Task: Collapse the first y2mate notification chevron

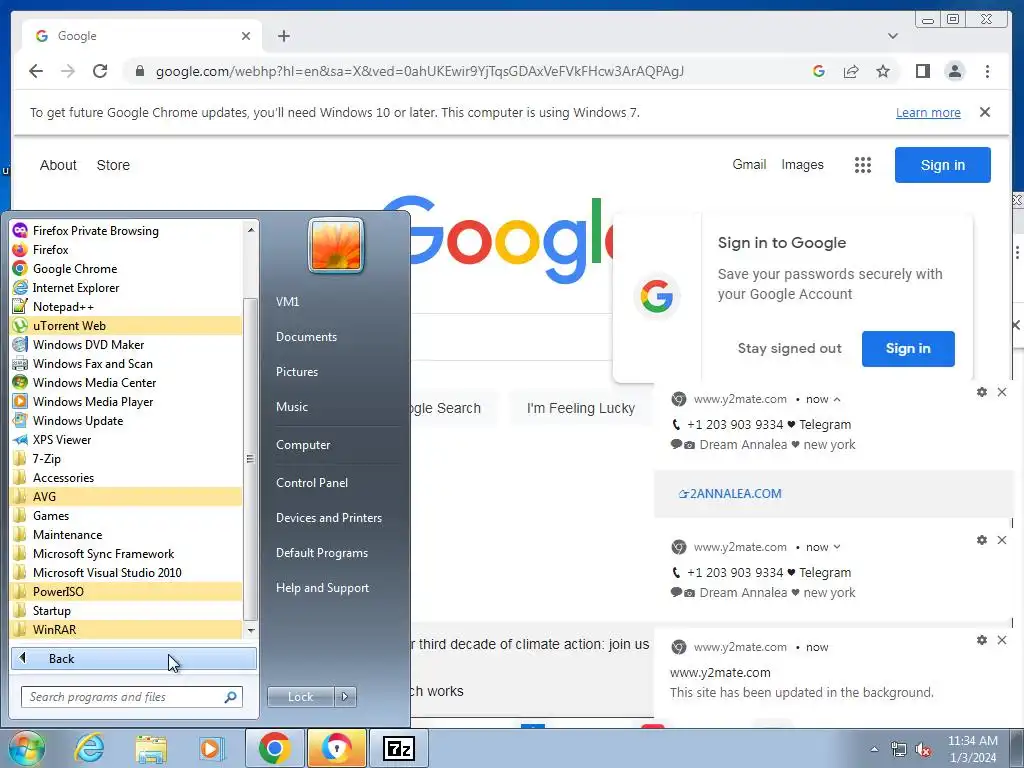Action: pos(837,399)
